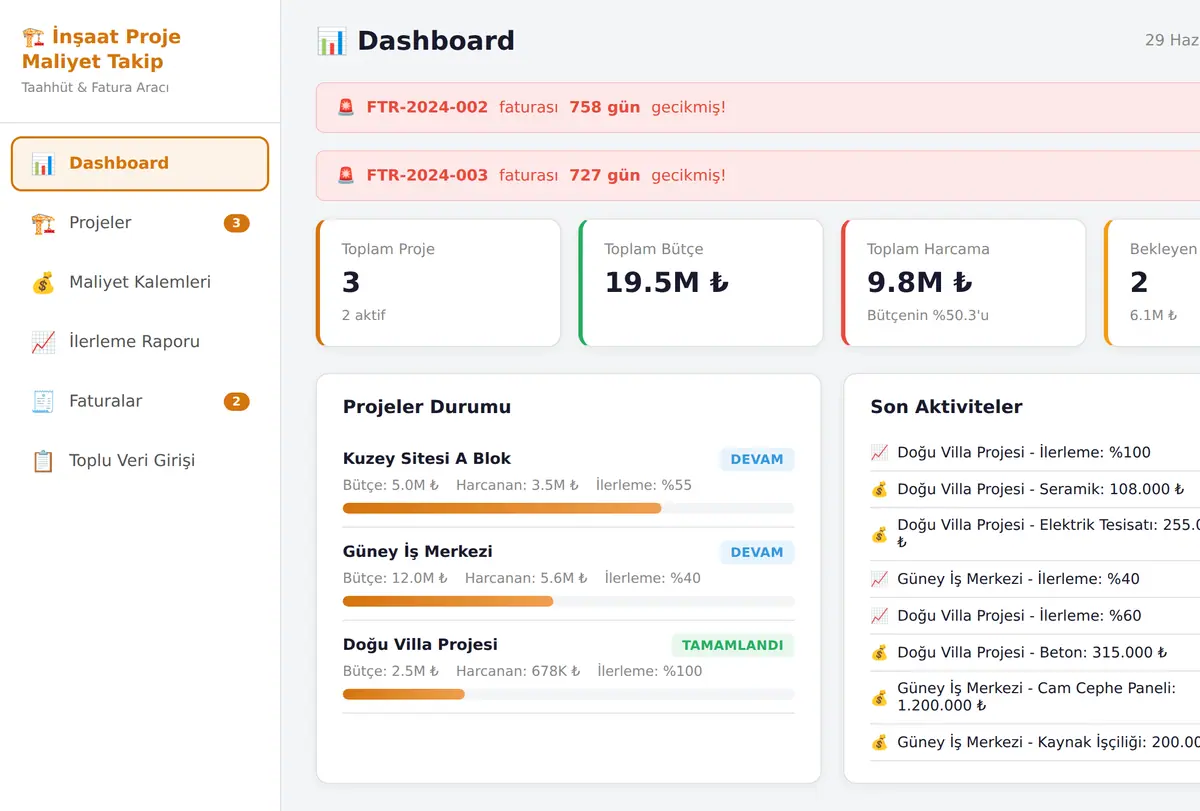1200x811 pixels.
Task: Click the Güney İş Merkezi progress bar
Action: point(569,601)
